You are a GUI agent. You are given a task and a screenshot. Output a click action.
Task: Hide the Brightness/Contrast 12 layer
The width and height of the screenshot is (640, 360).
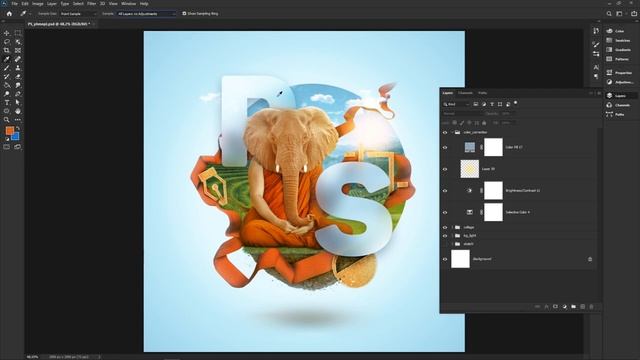(x=445, y=191)
